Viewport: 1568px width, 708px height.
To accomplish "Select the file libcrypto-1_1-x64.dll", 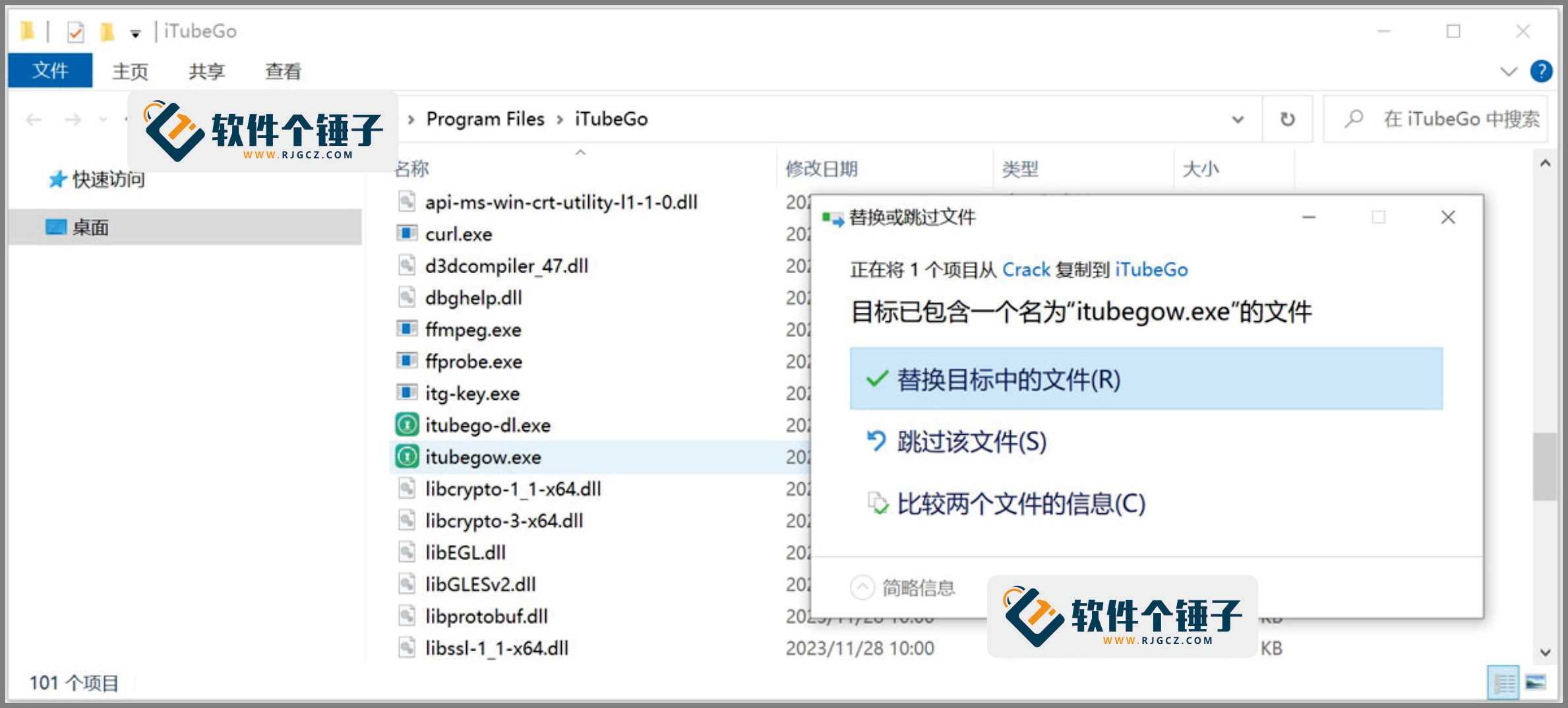I will pos(513,489).
